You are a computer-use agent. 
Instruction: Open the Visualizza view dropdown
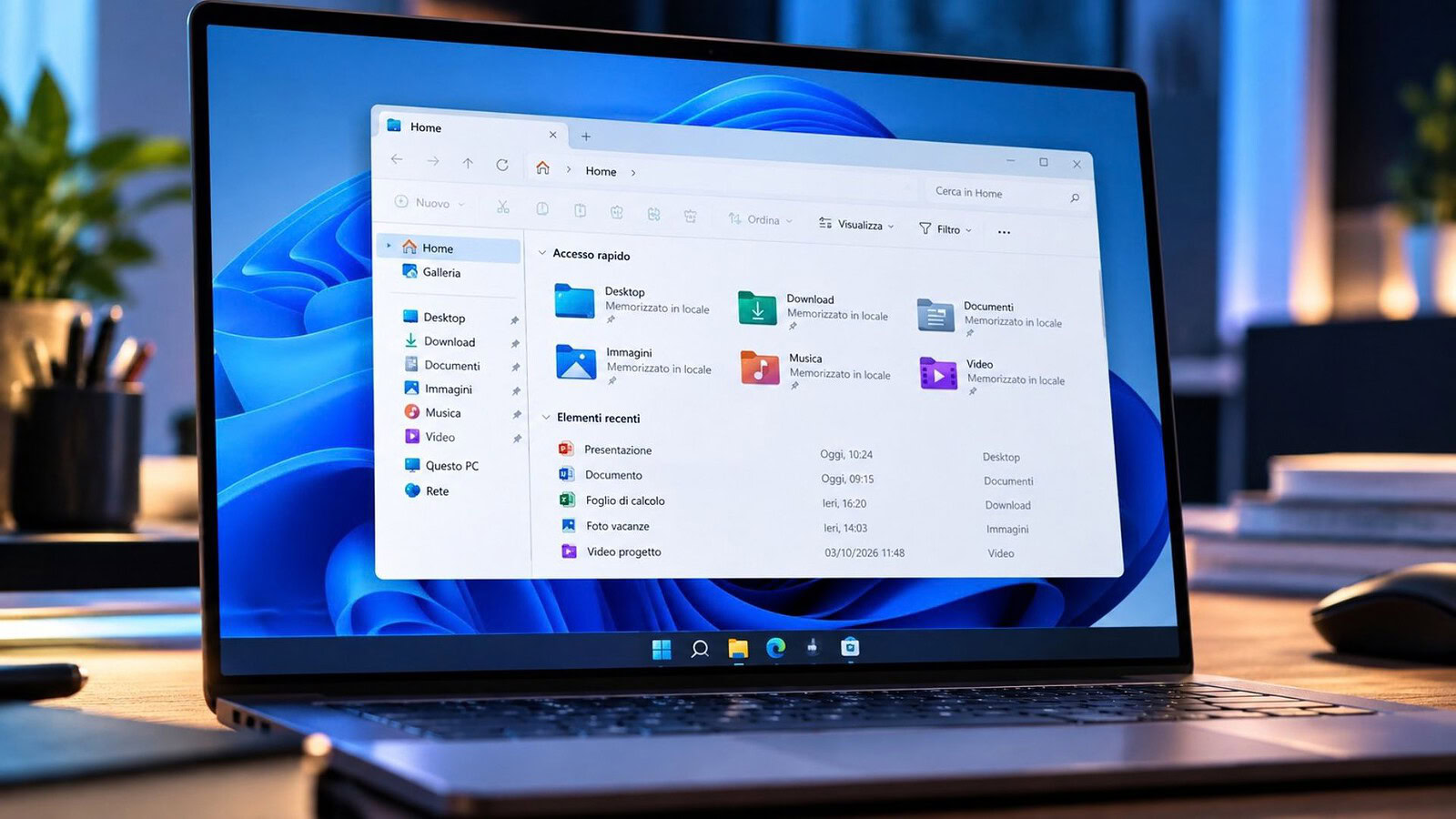click(x=856, y=224)
